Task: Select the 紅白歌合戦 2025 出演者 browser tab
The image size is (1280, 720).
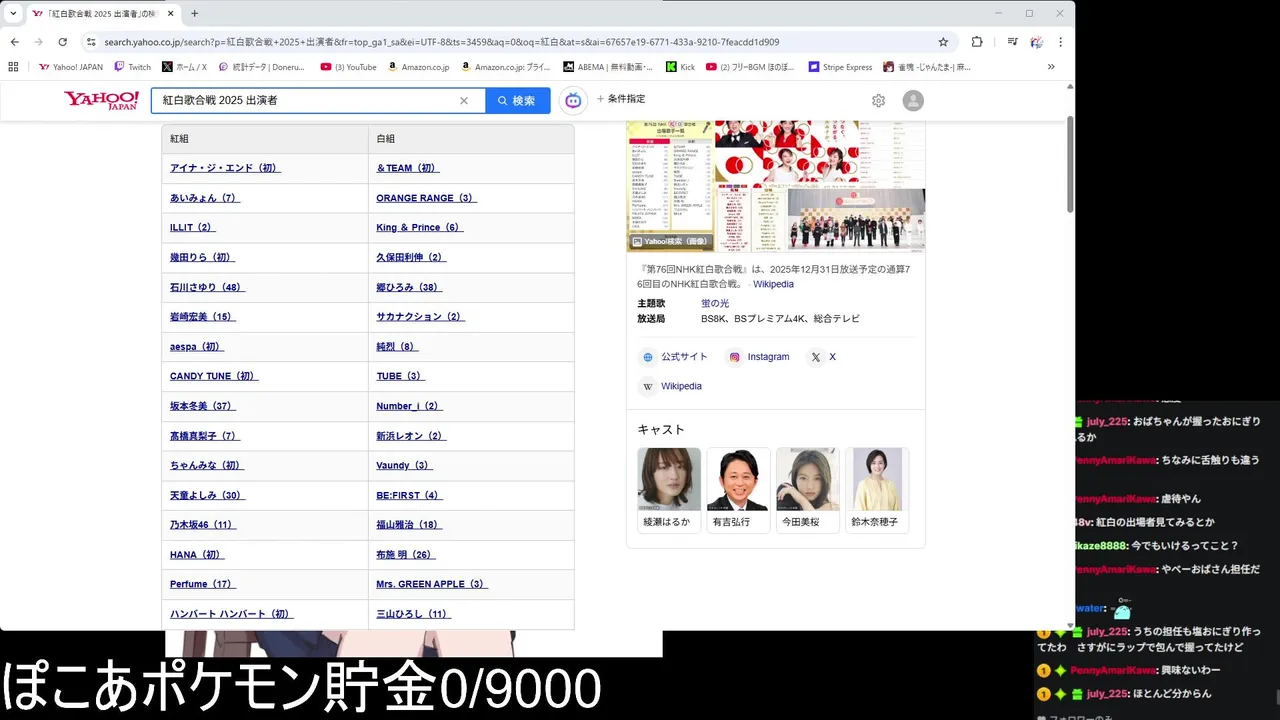Action: tap(103, 14)
